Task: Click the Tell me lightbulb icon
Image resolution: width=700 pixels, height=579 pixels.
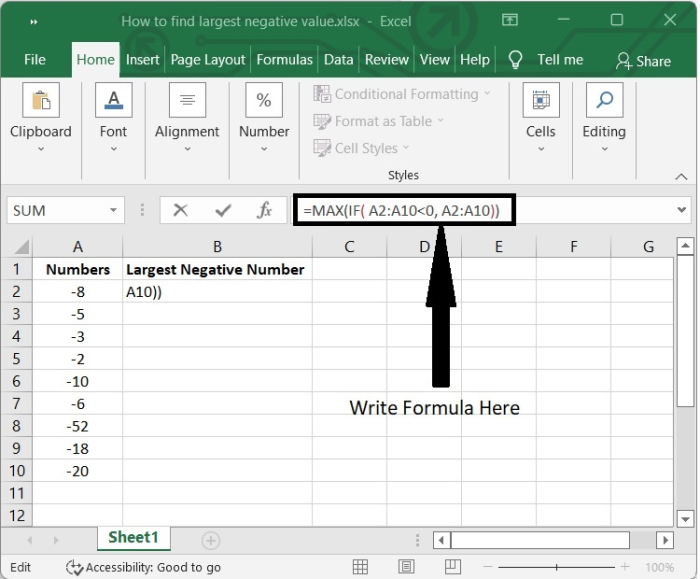Action: [516, 59]
